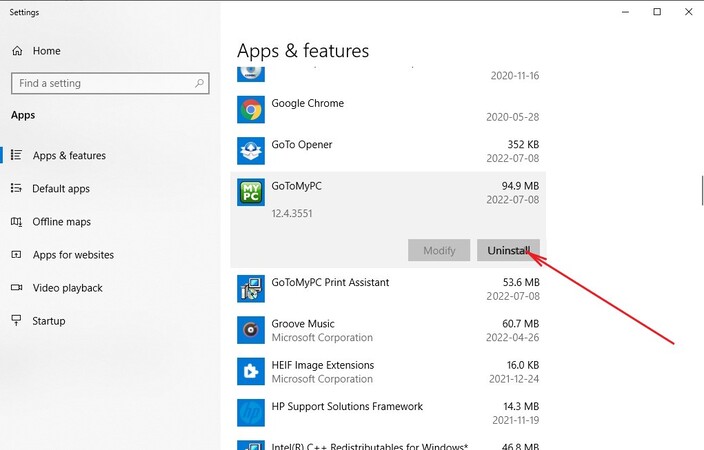Maximize the Settings window
The image size is (704, 450).
click(x=657, y=12)
